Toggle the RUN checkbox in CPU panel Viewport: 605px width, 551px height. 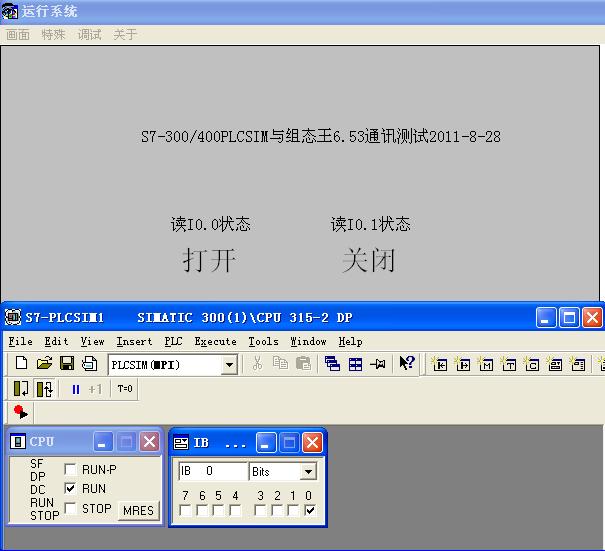70,488
